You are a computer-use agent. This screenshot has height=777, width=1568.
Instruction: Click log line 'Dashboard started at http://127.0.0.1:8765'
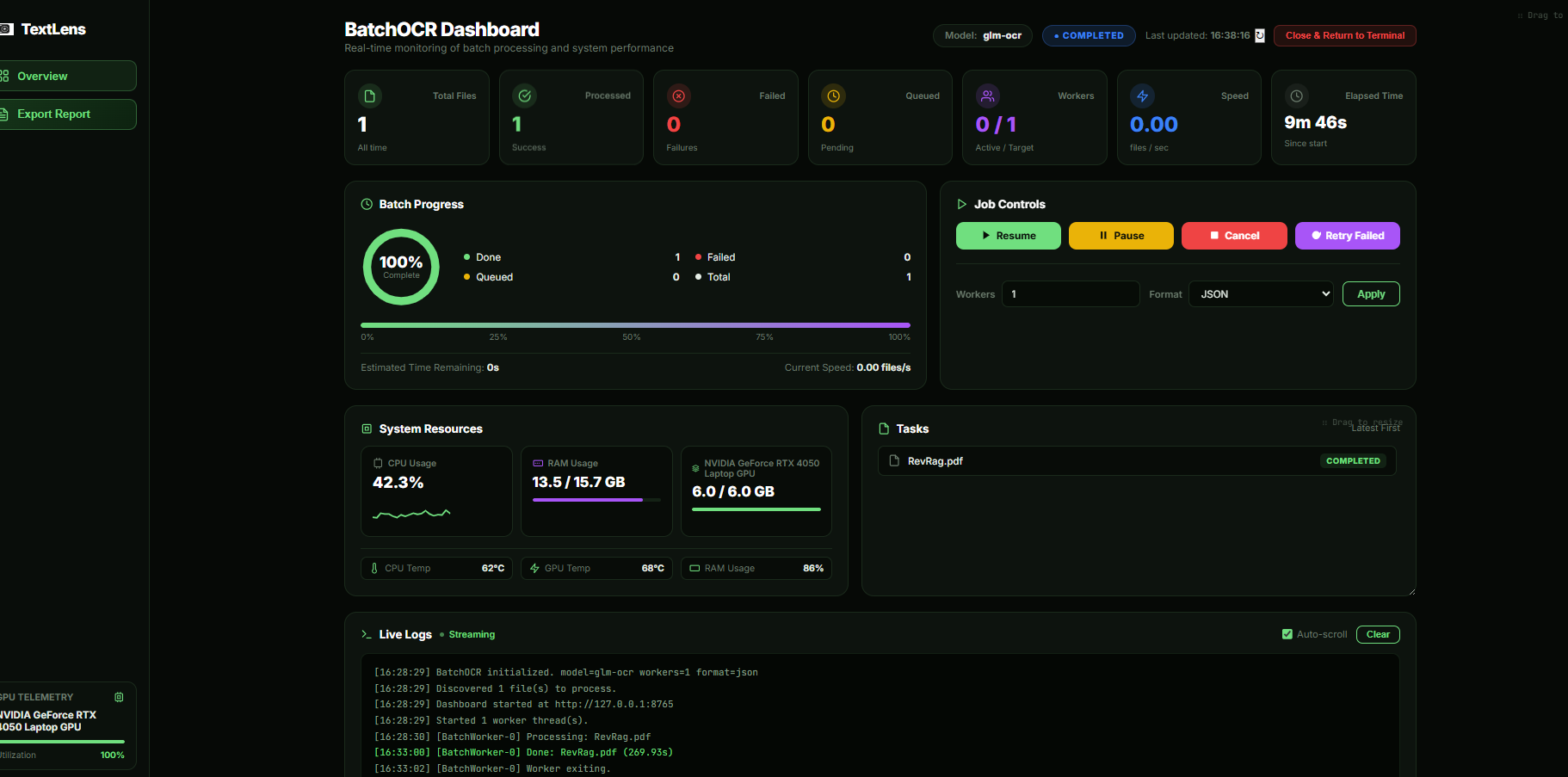click(523, 704)
